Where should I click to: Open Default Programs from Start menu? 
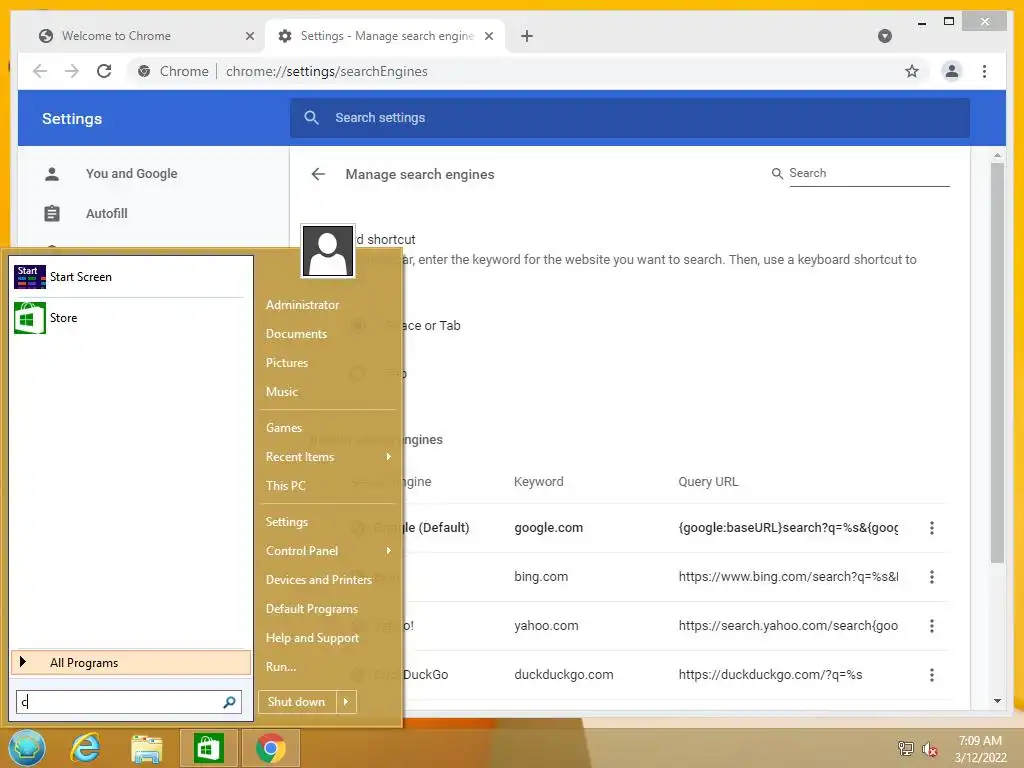click(x=312, y=609)
